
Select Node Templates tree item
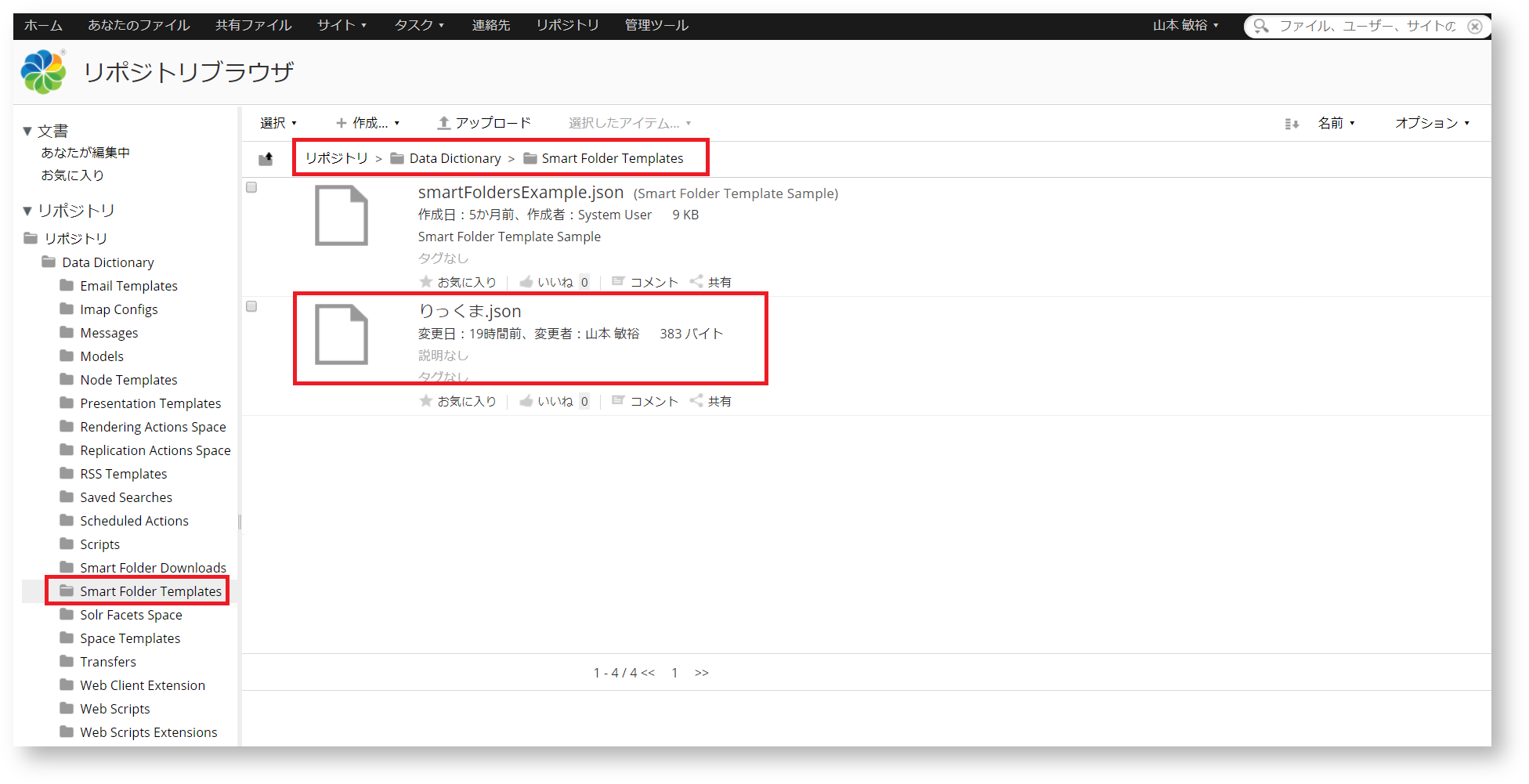tap(128, 380)
